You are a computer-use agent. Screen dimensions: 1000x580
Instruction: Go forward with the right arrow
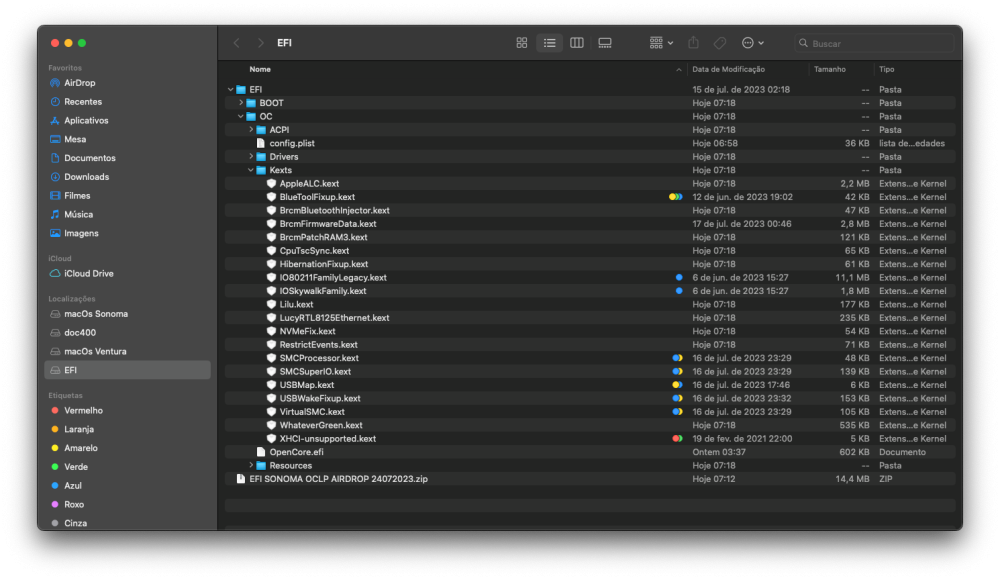260,43
